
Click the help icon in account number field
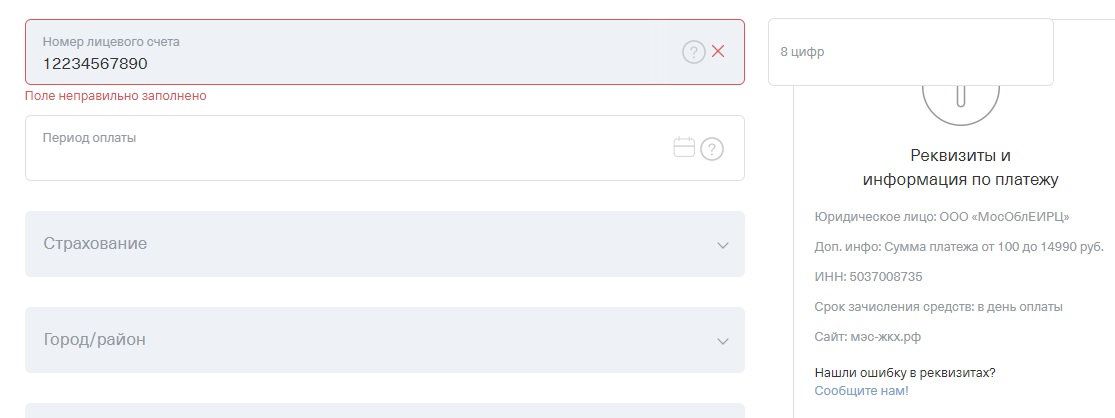pos(693,52)
